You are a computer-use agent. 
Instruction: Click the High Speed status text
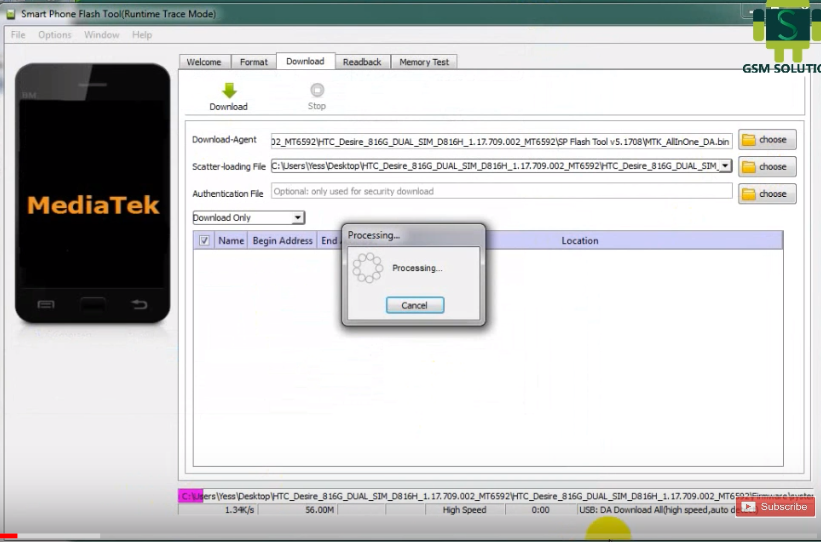point(464,510)
